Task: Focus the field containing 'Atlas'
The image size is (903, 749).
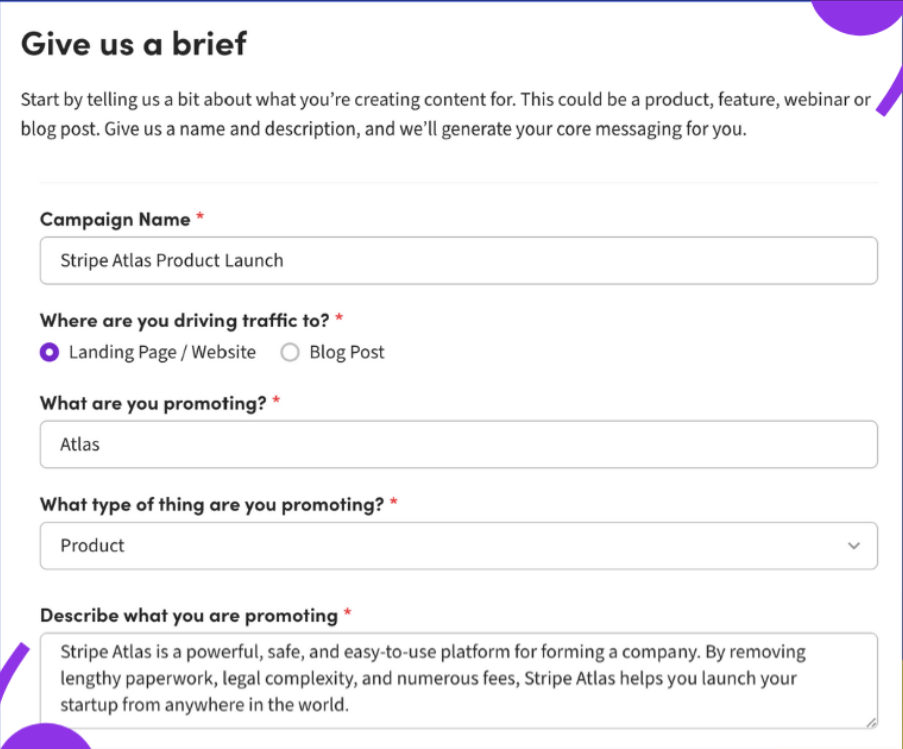Action: tap(458, 445)
